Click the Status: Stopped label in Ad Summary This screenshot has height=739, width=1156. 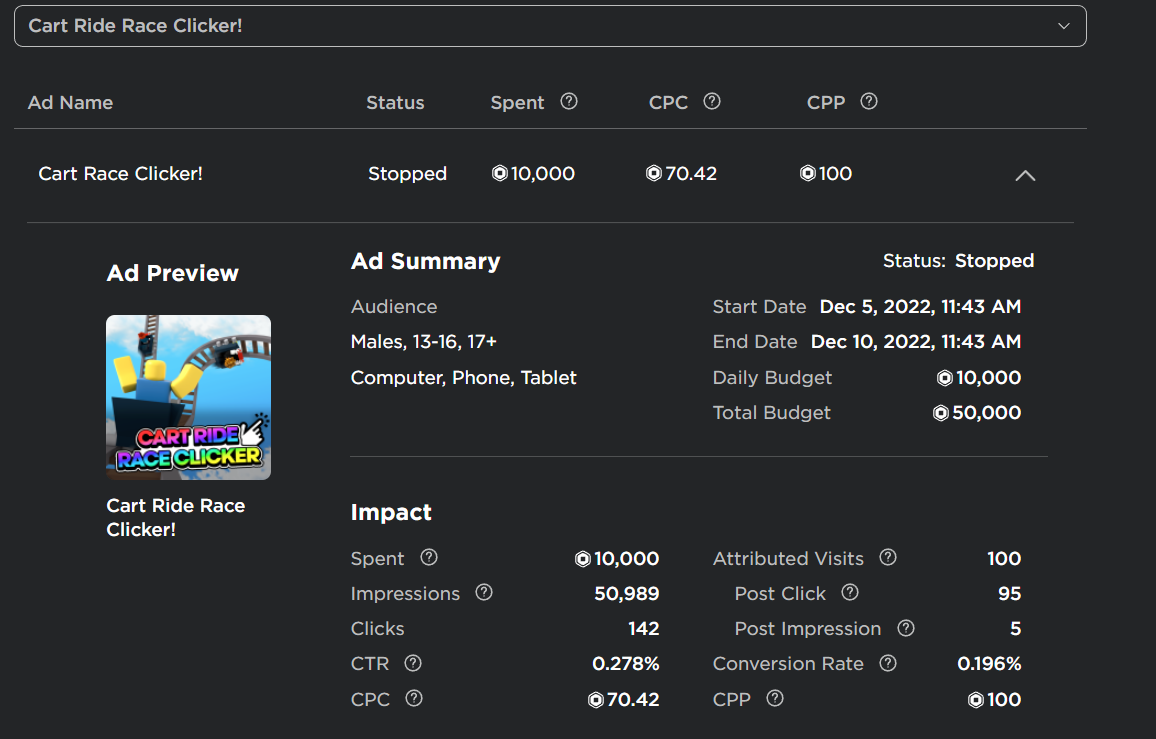coord(958,261)
